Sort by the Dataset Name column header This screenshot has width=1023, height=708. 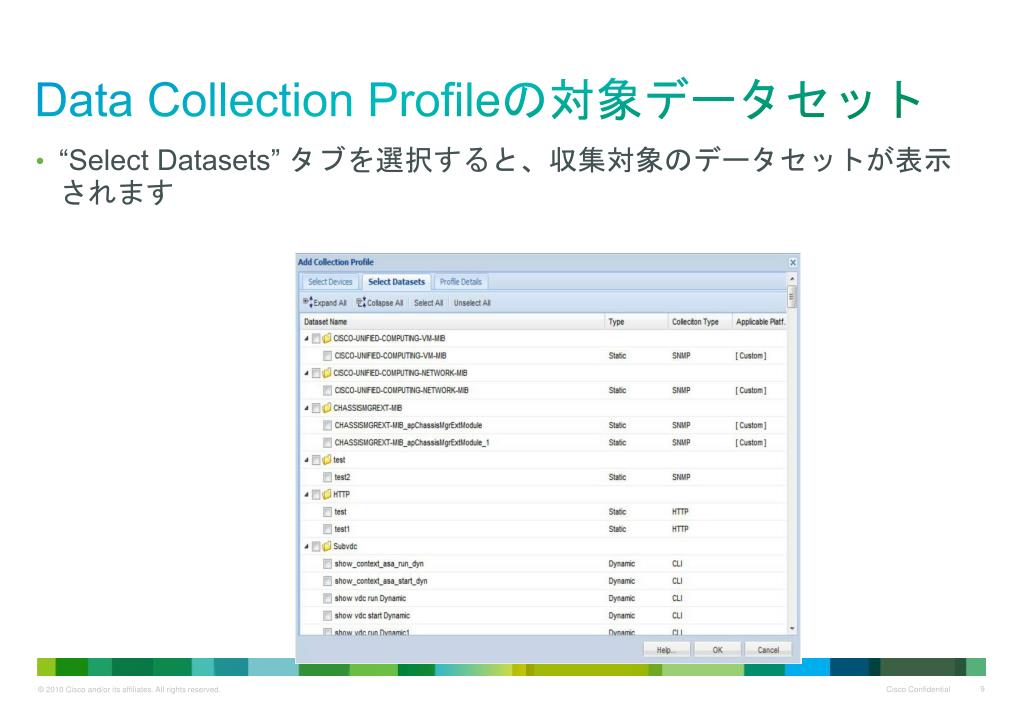click(x=451, y=322)
